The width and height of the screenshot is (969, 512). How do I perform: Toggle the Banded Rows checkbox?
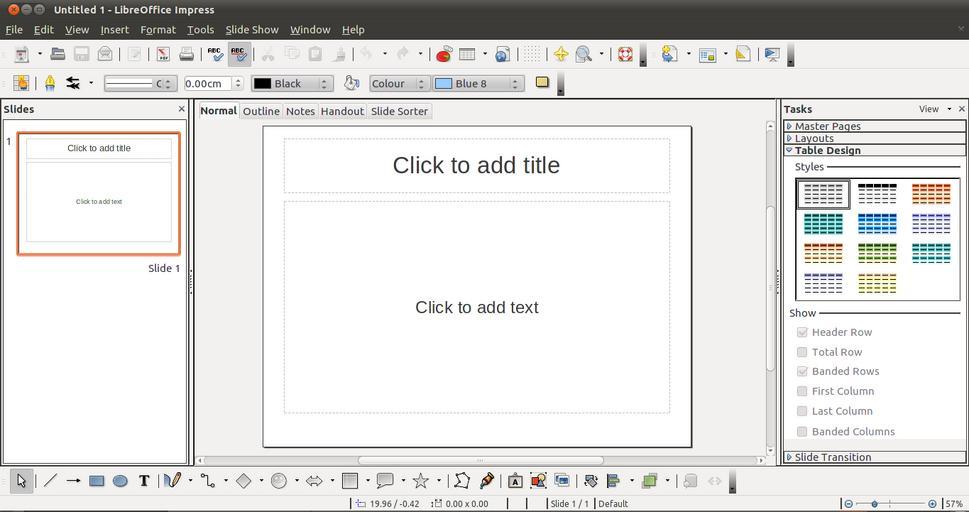click(802, 371)
